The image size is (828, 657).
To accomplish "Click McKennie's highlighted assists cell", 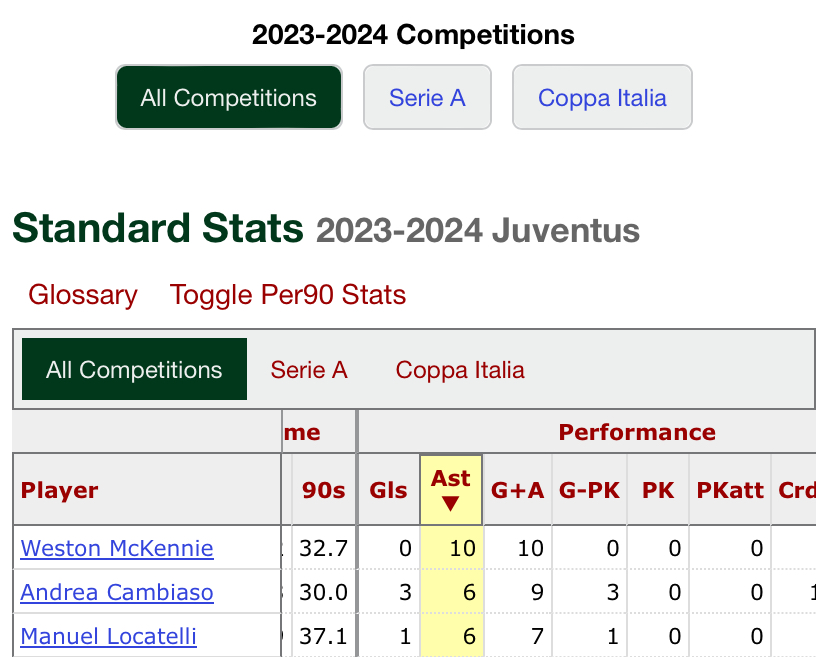I will pyautogui.click(x=451, y=548).
